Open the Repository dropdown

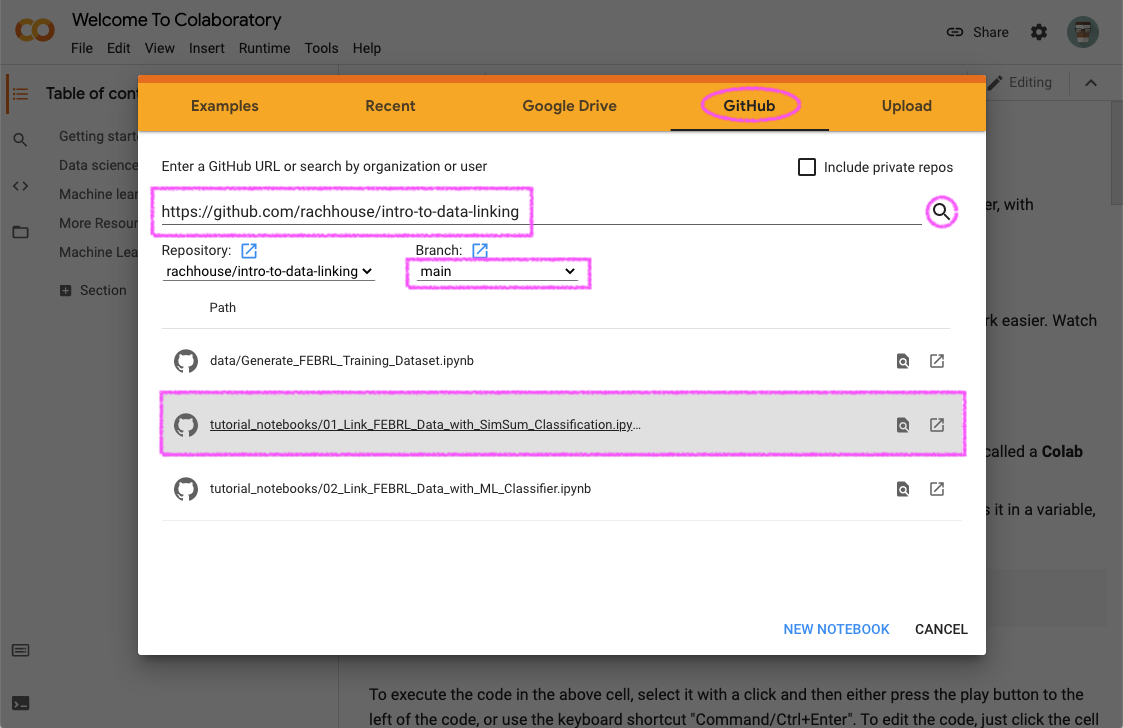(x=269, y=272)
